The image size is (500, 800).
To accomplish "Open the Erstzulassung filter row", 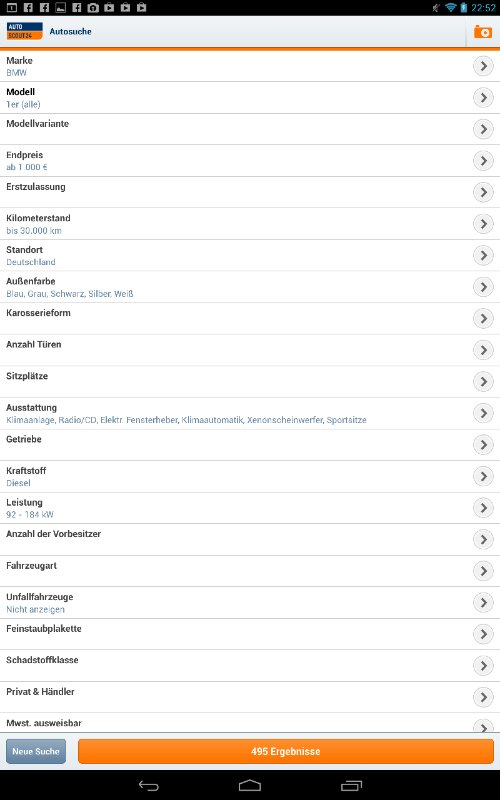I will coord(250,192).
